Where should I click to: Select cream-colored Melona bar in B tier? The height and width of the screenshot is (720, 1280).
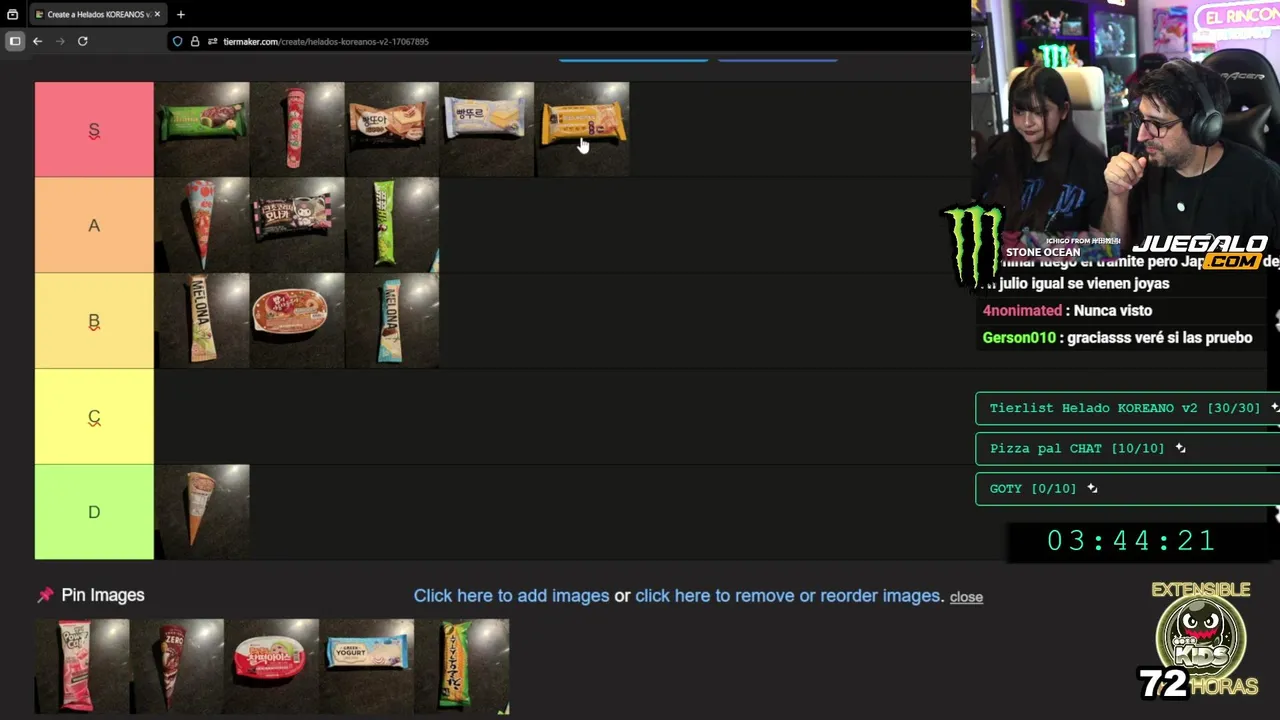pyautogui.click(x=202, y=320)
